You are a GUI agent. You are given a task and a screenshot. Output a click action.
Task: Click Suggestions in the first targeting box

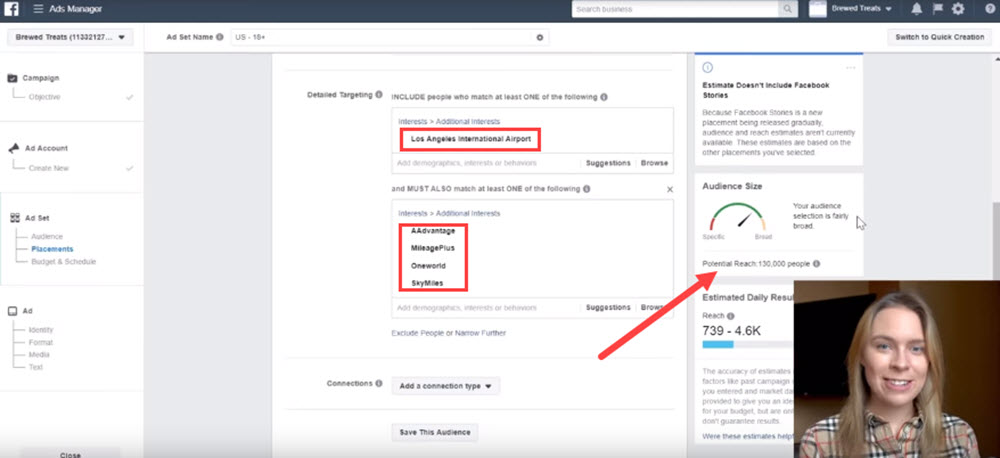[608, 163]
